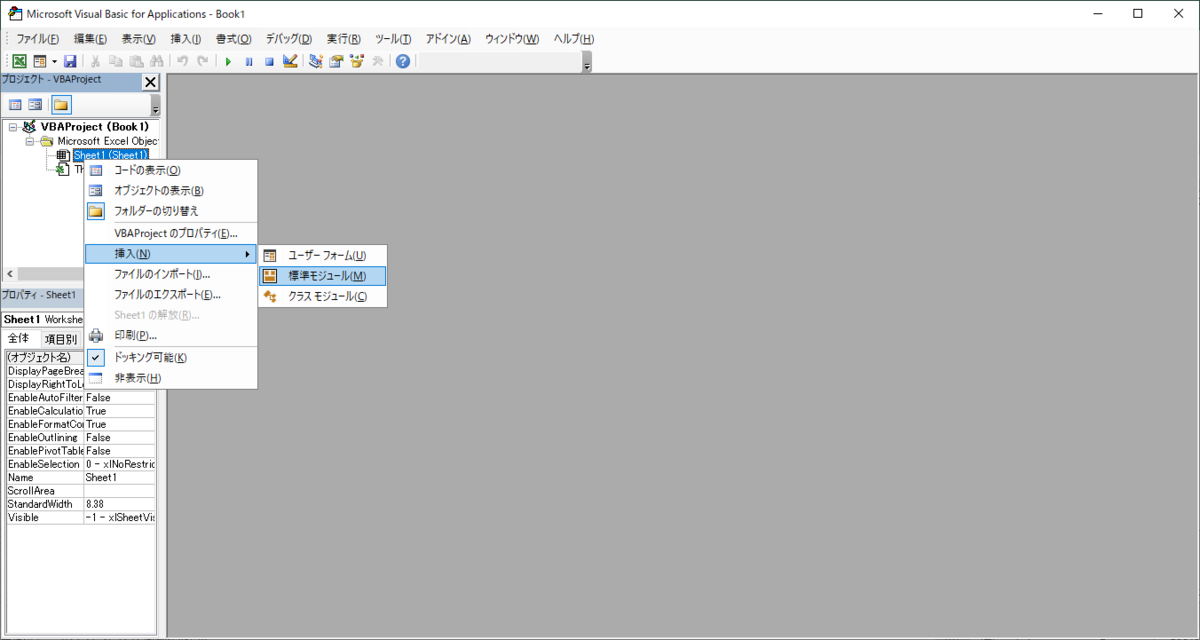Viewport: 1200px width, 640px height.
Task: Open the 書式(O) menu
Action: click(x=234, y=38)
